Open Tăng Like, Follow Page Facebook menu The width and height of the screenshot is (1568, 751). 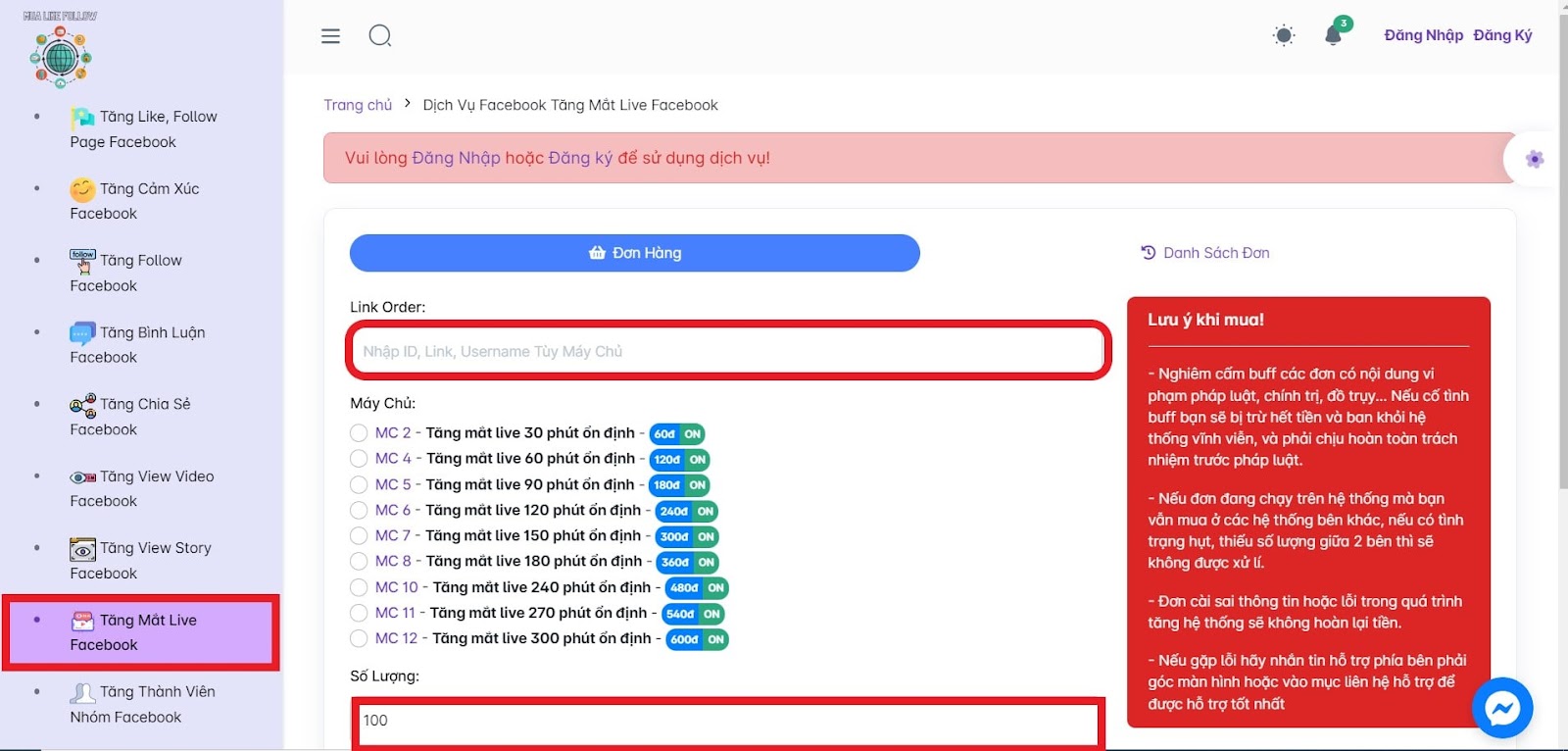coord(143,129)
